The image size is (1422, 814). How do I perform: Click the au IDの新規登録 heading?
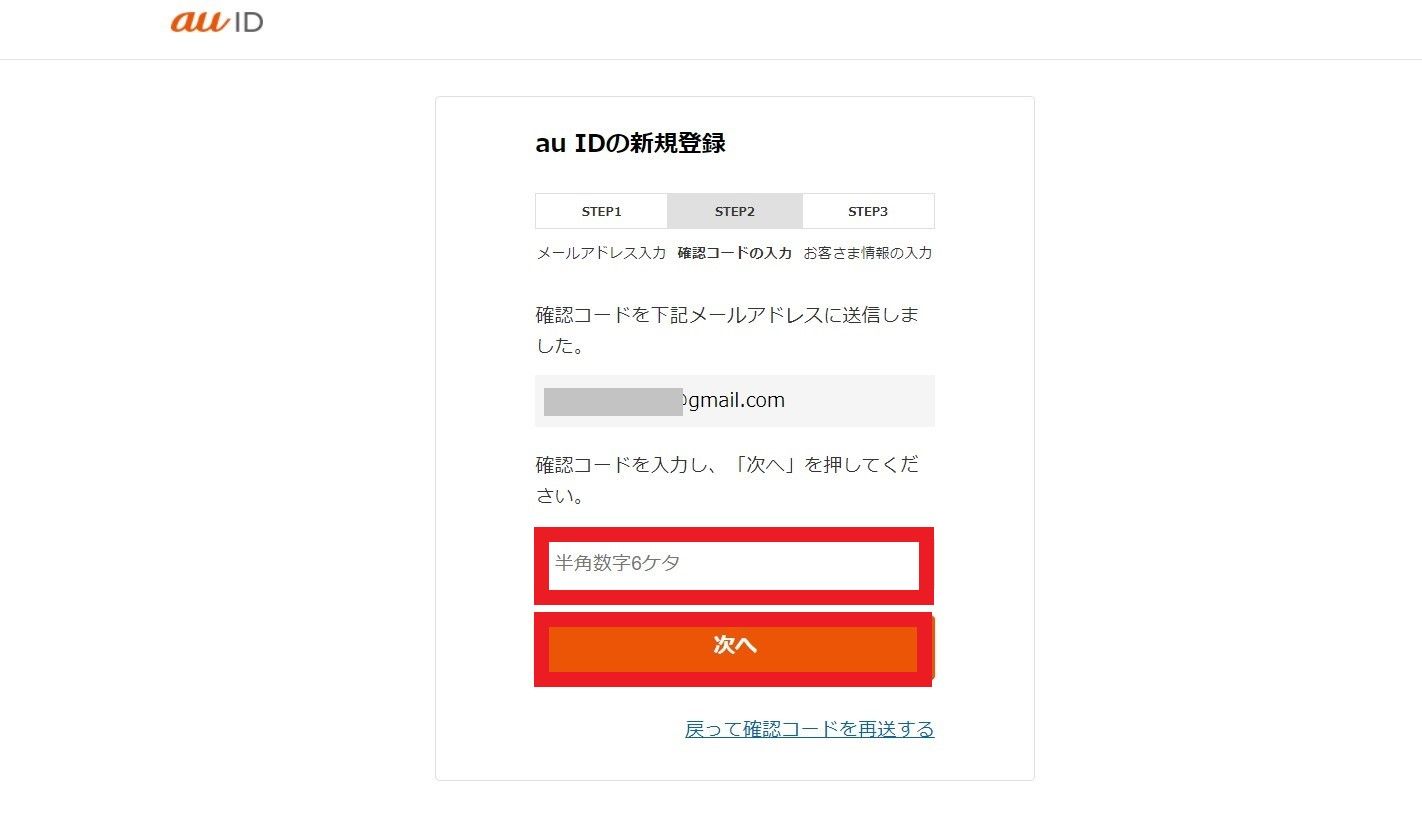[630, 143]
